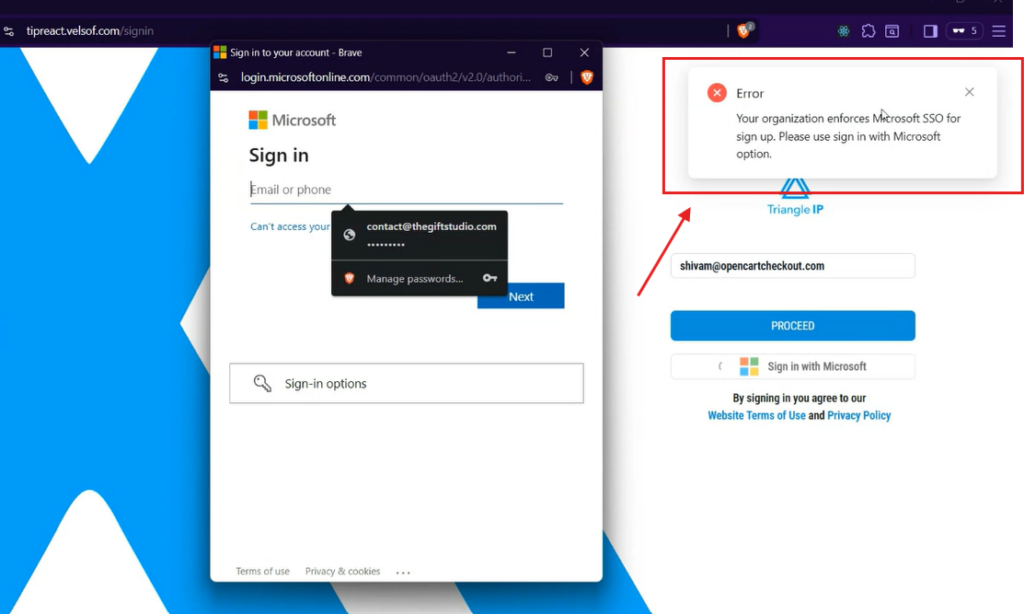The image size is (1024, 614).
Task: Click the PROCEED button
Action: [792, 326]
